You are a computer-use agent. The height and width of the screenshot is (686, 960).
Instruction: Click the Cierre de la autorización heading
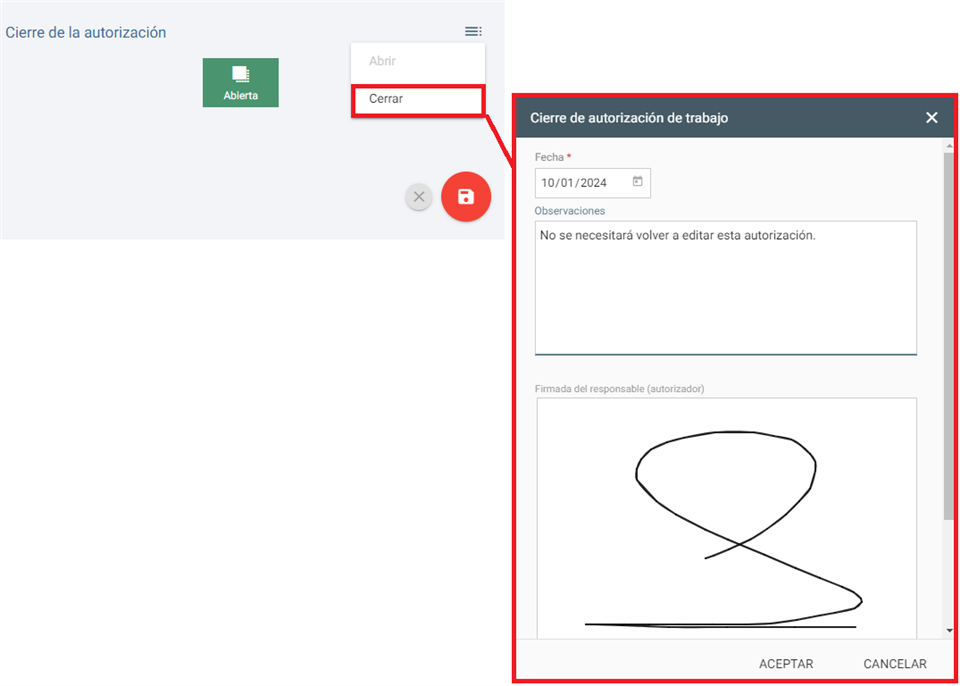[x=86, y=32]
